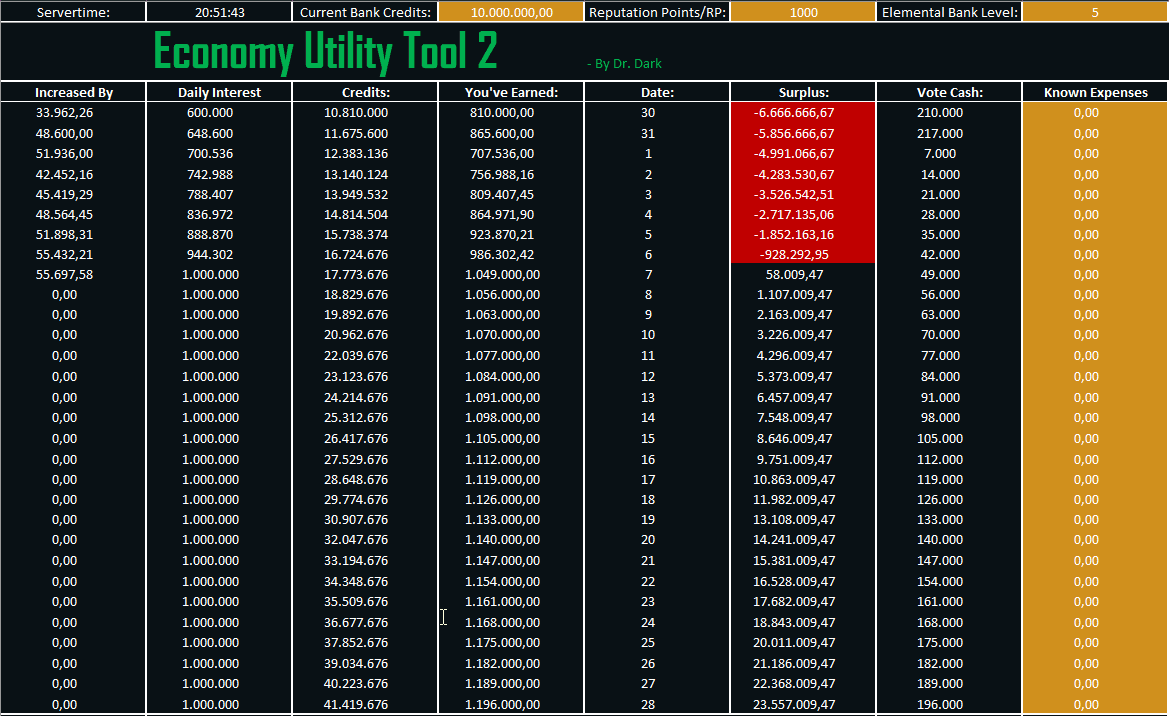Click the 'Known Expenses' column header
This screenshot has height=716, width=1169.
[1095, 92]
